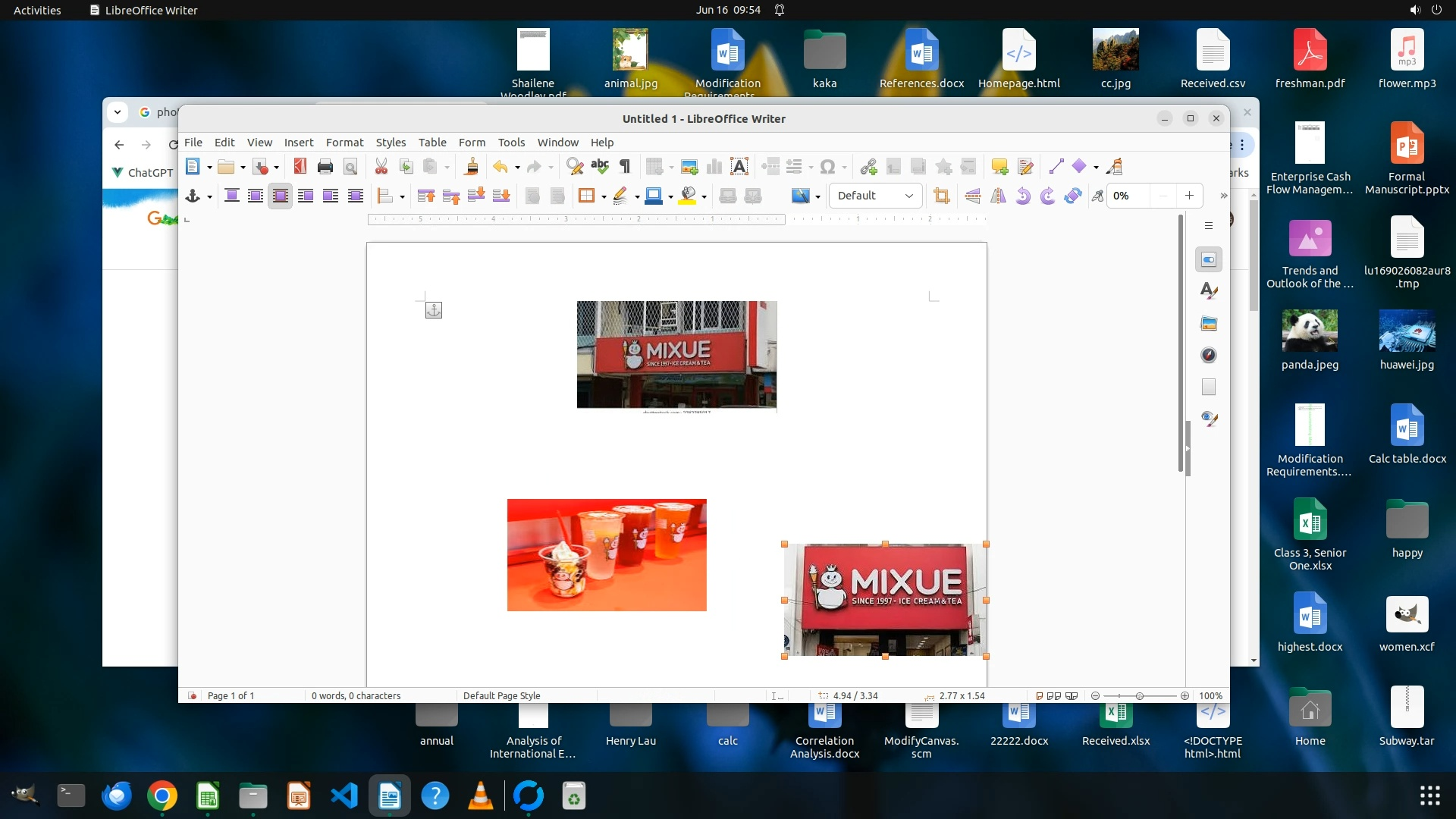Click Rotate 90° Left icon
The height and width of the screenshot is (819, 1456).
(x=1023, y=196)
